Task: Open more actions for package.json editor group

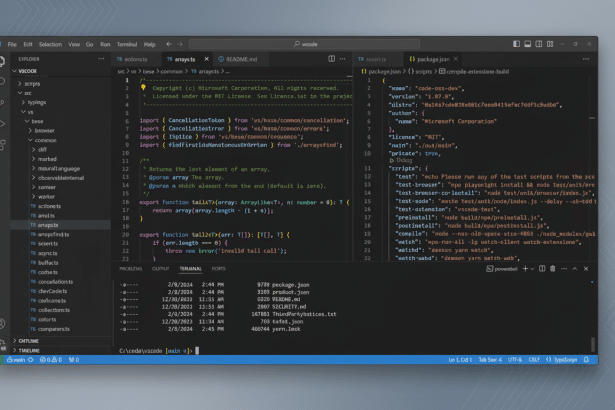Action: click(586, 59)
